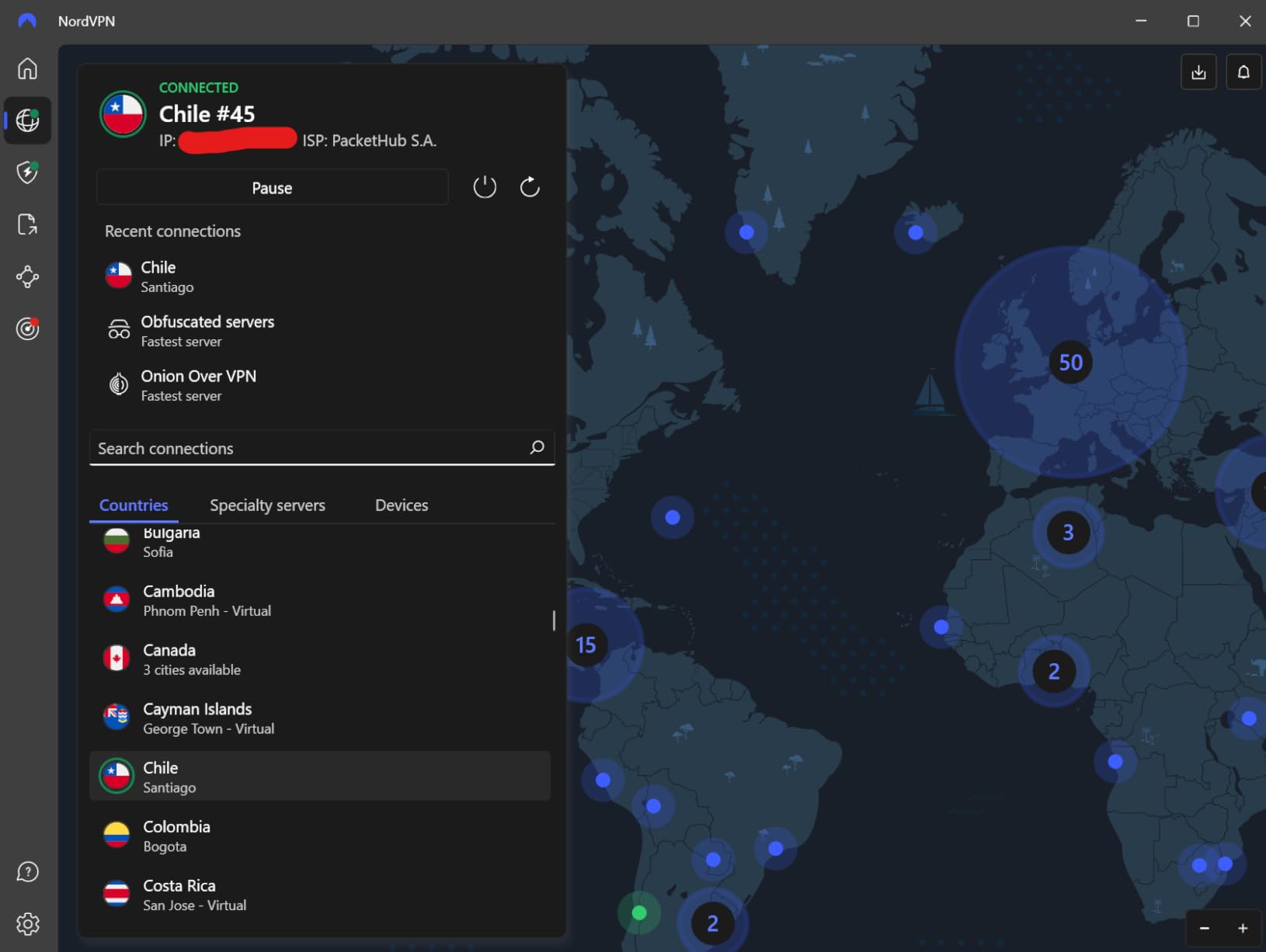Image resolution: width=1266 pixels, height=952 pixels.
Task: Open the Devices tab
Action: (401, 505)
